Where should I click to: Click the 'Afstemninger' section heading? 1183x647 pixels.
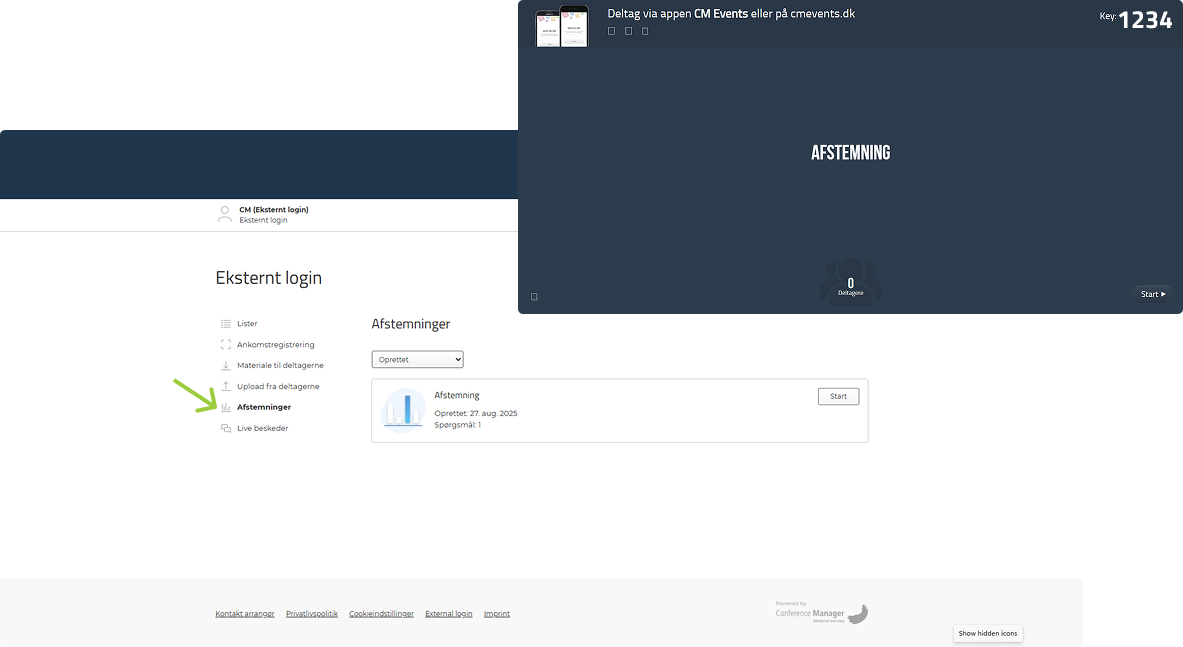pos(410,324)
